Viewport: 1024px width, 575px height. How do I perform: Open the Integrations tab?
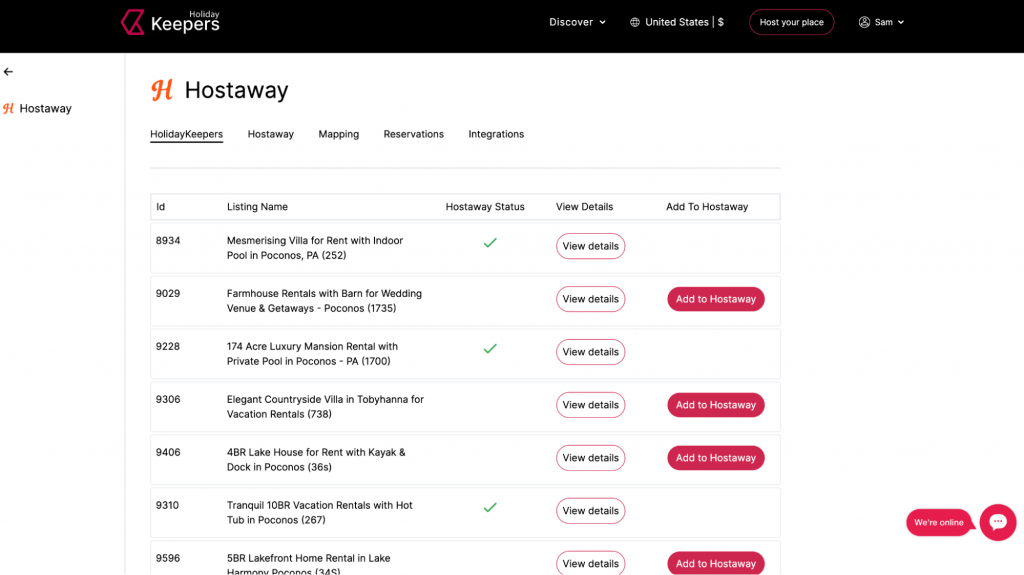pyautogui.click(x=496, y=134)
